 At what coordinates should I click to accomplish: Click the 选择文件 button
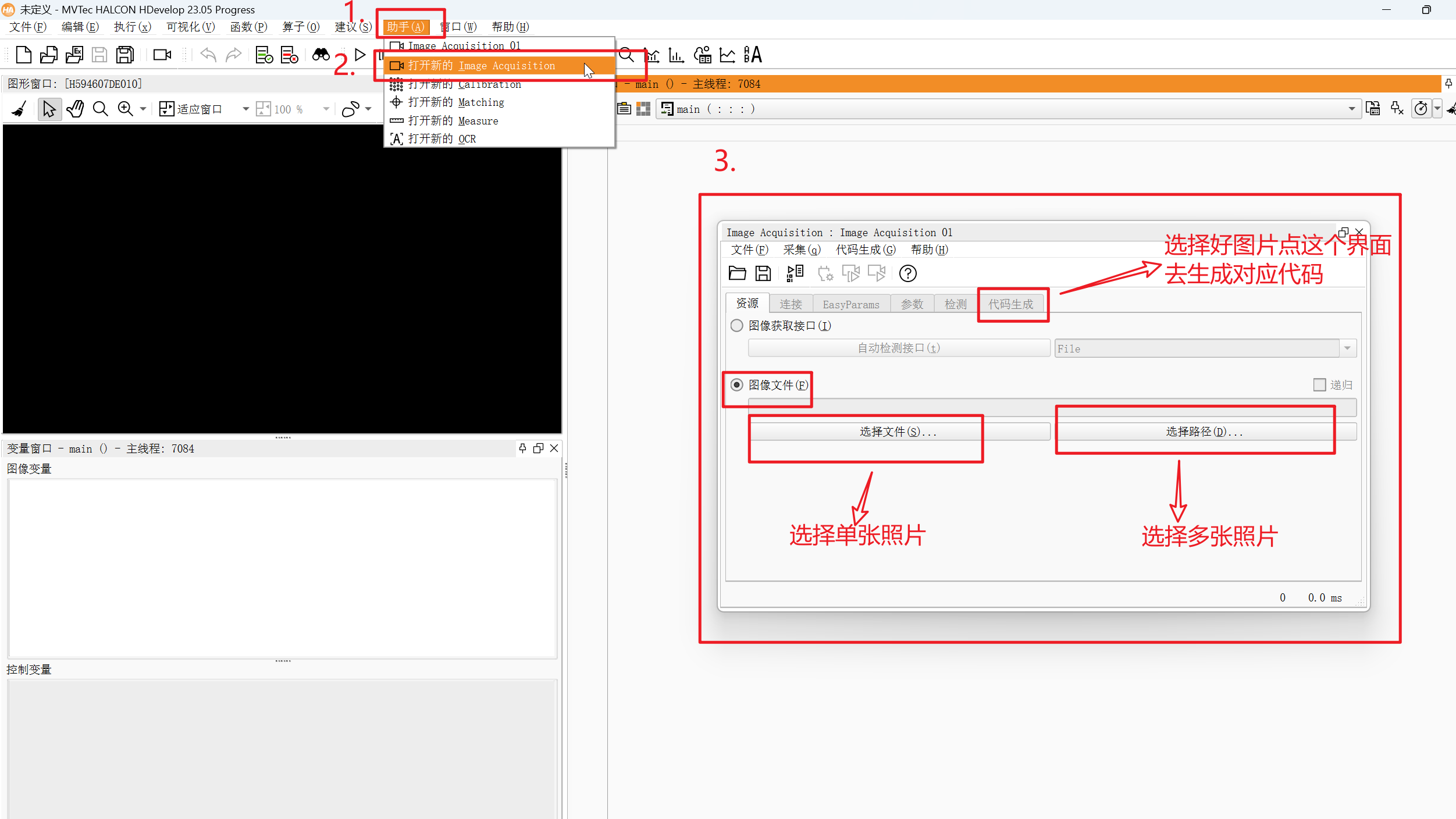(898, 432)
